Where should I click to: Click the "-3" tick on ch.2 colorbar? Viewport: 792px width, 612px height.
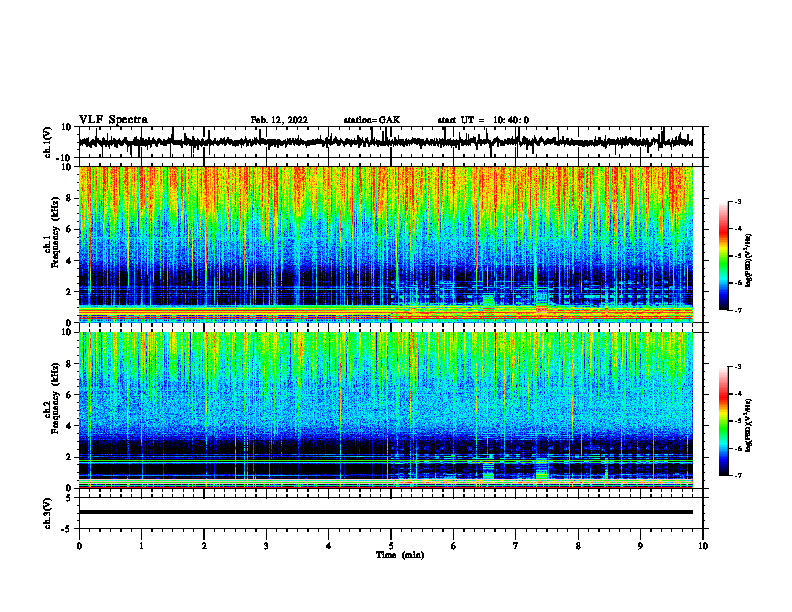tap(738, 367)
